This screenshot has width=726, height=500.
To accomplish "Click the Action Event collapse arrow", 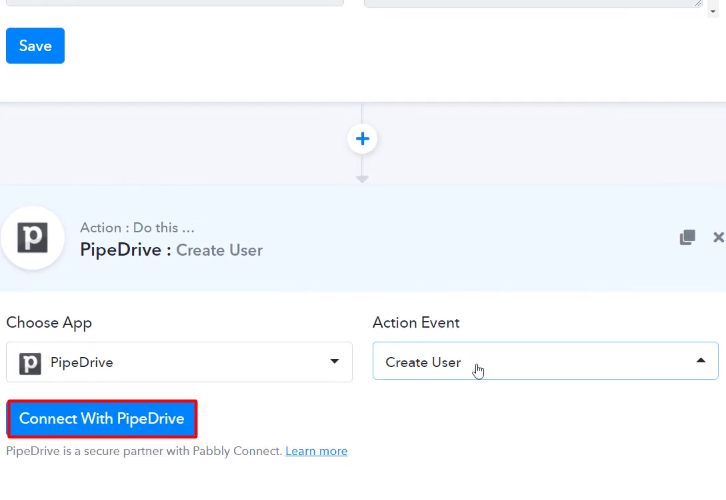I will coord(701,360).
